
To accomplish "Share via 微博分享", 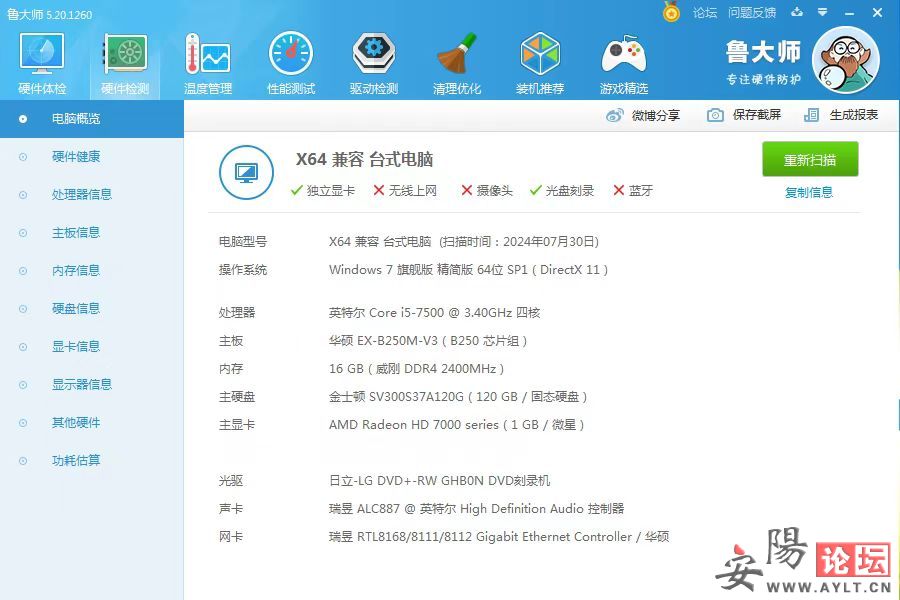I will [643, 115].
